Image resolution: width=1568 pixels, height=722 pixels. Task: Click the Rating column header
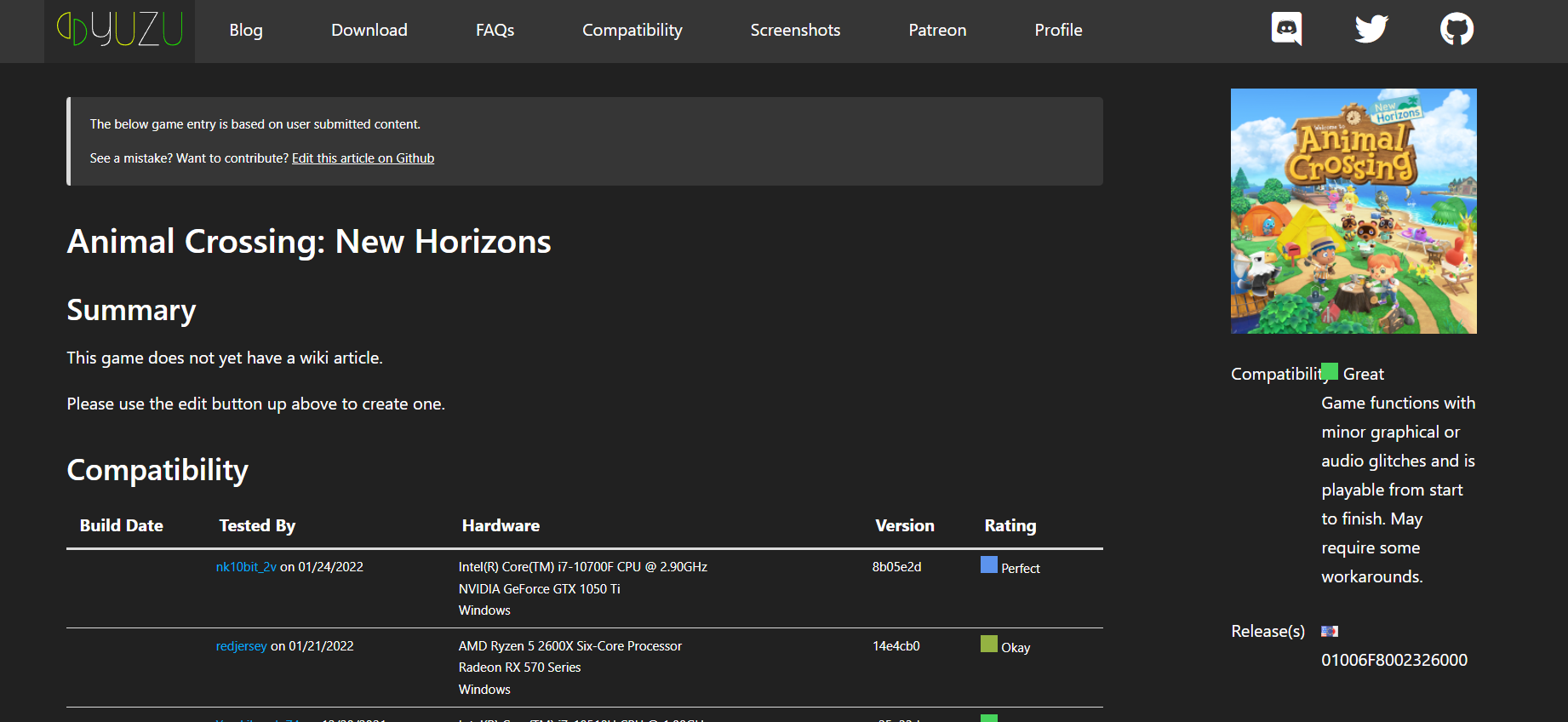pyautogui.click(x=1010, y=526)
